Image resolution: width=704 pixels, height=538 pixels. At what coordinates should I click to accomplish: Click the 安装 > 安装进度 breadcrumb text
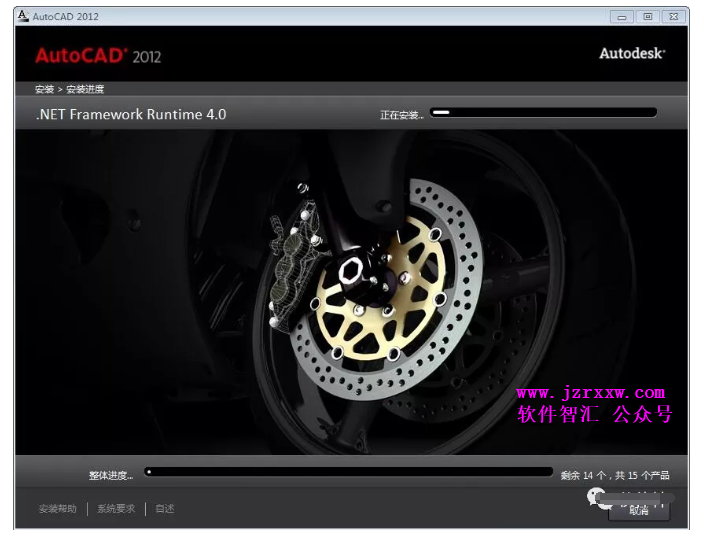coord(69,89)
